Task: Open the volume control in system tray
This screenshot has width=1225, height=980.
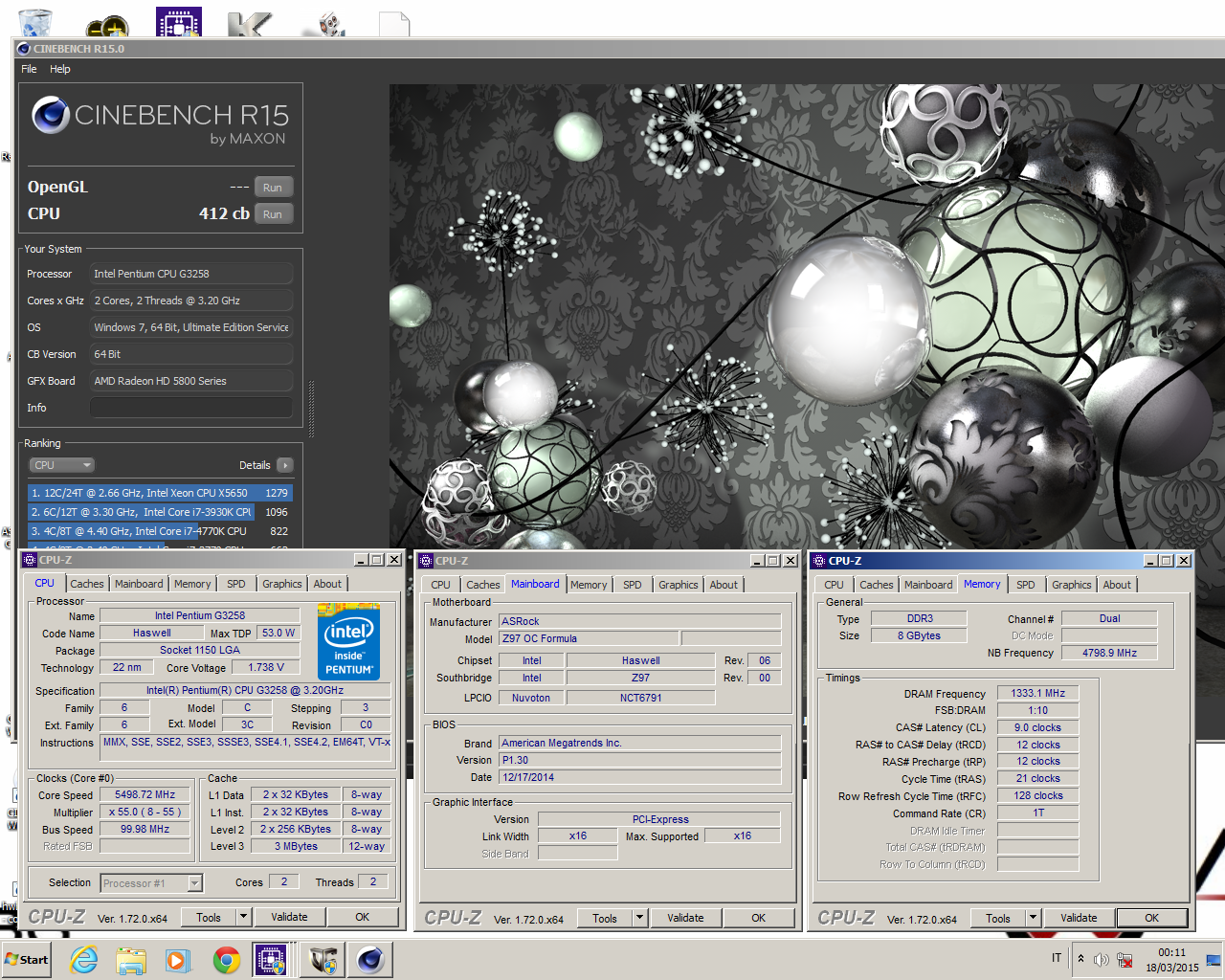Action: tap(1102, 960)
